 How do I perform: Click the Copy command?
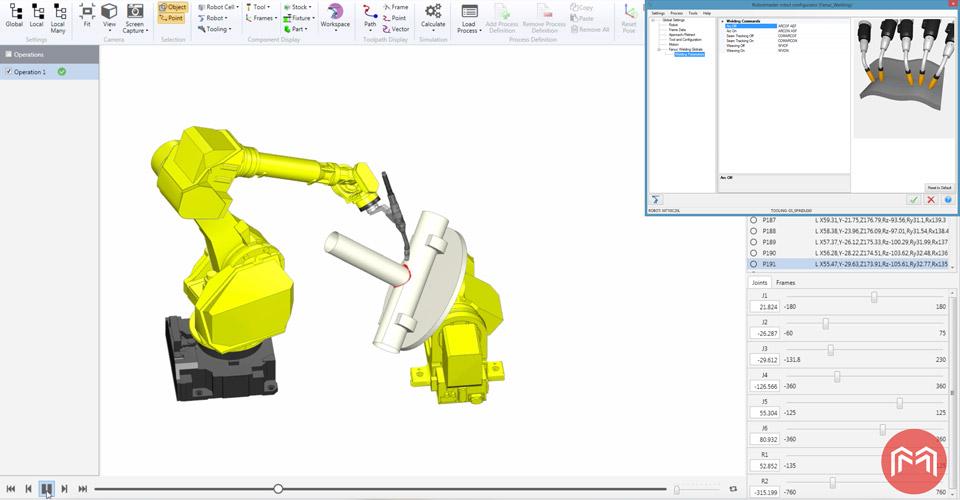tap(582, 7)
